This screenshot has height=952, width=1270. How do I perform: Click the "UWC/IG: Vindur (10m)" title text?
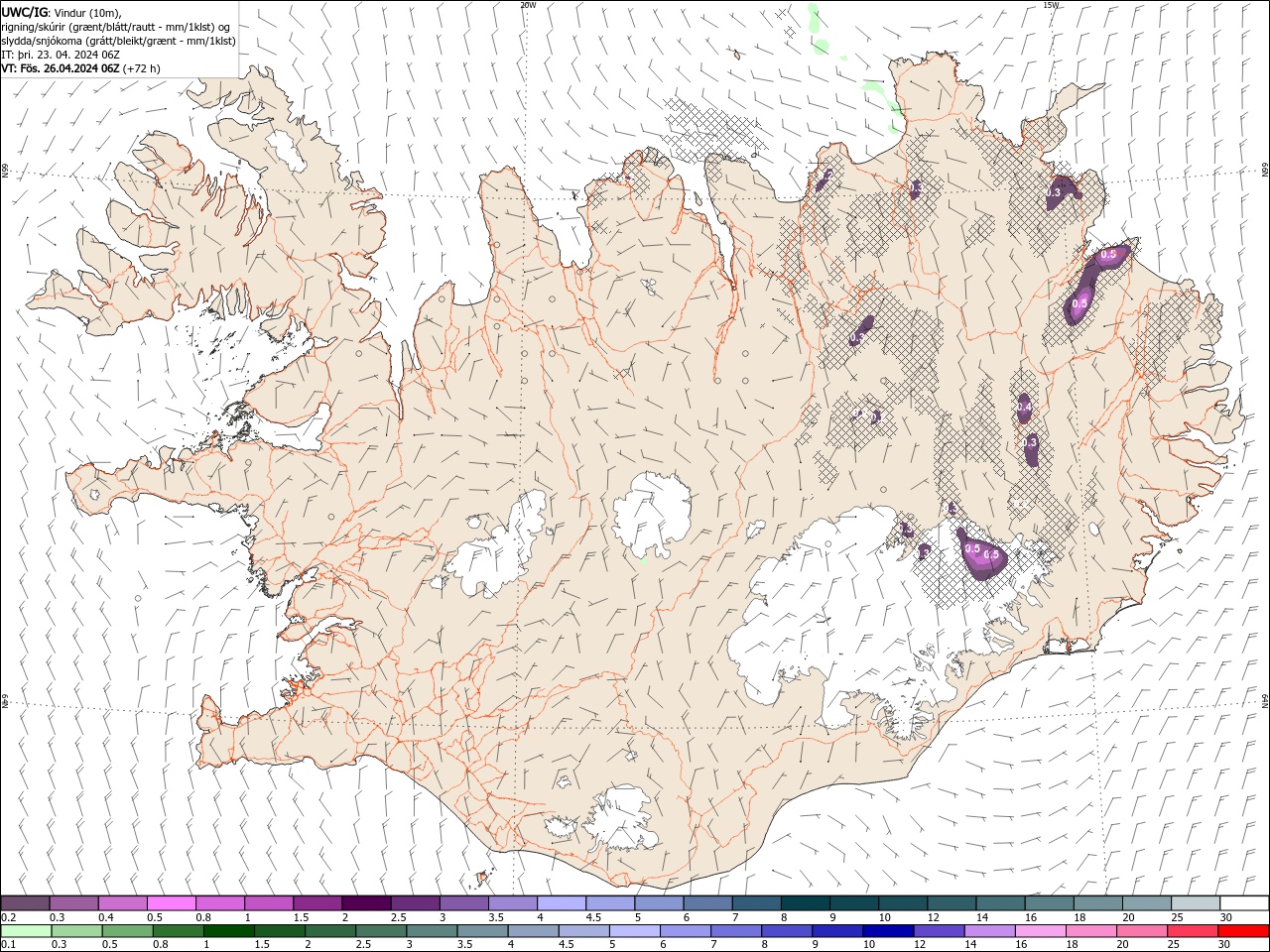pos(62,12)
